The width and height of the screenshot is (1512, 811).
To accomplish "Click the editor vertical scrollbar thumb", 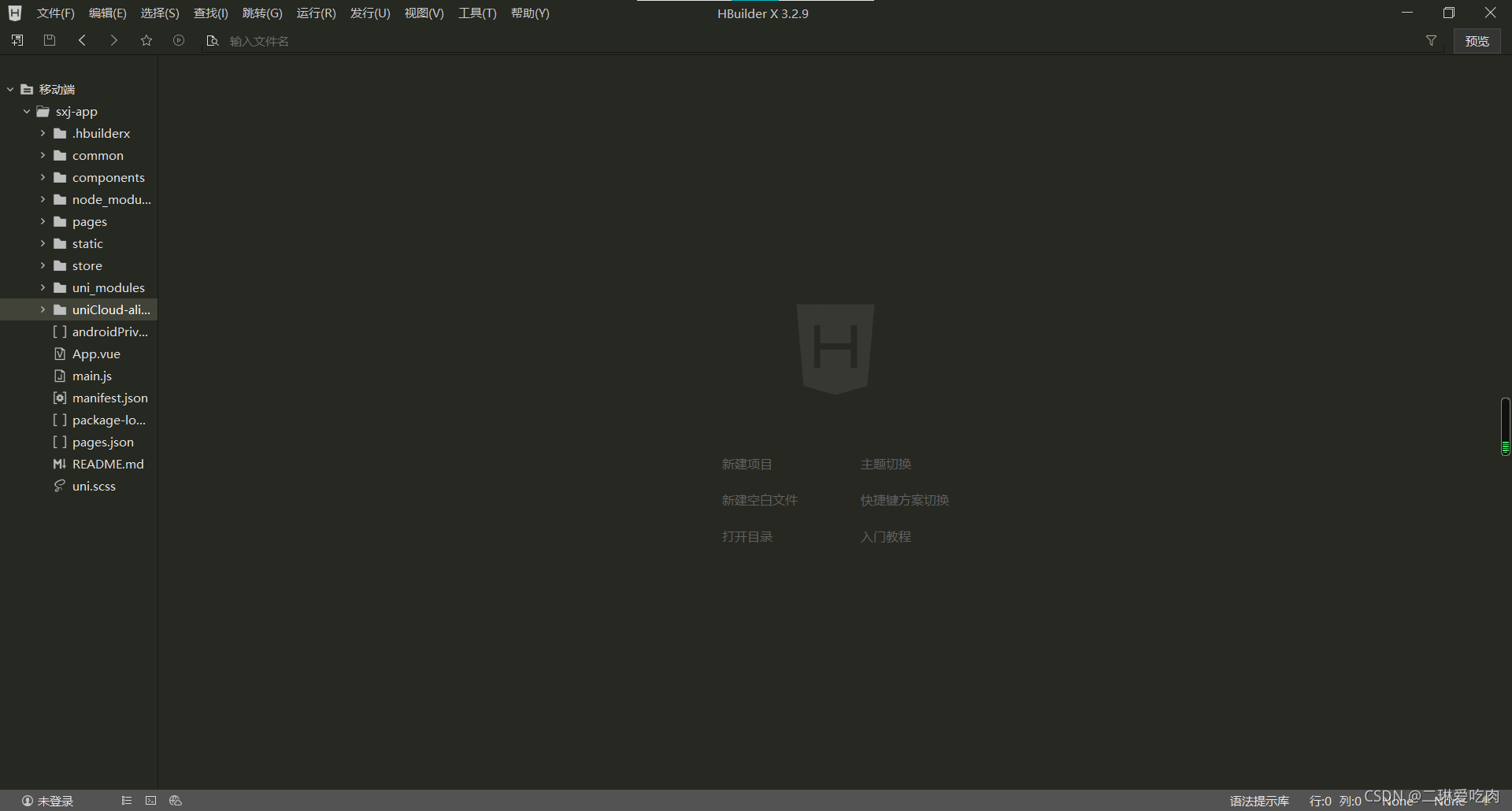I will tap(1505, 426).
